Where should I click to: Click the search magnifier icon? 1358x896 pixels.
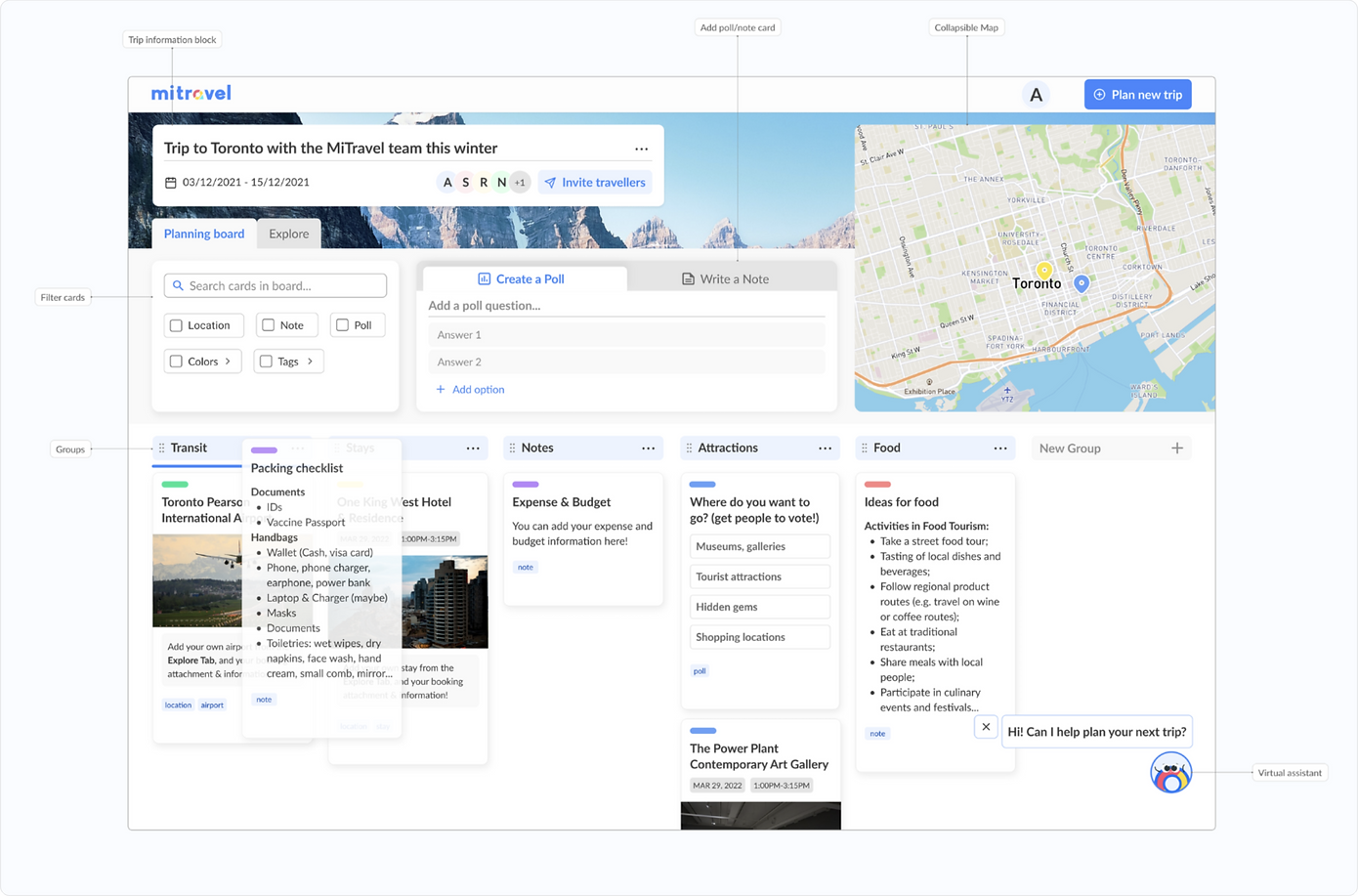click(178, 285)
